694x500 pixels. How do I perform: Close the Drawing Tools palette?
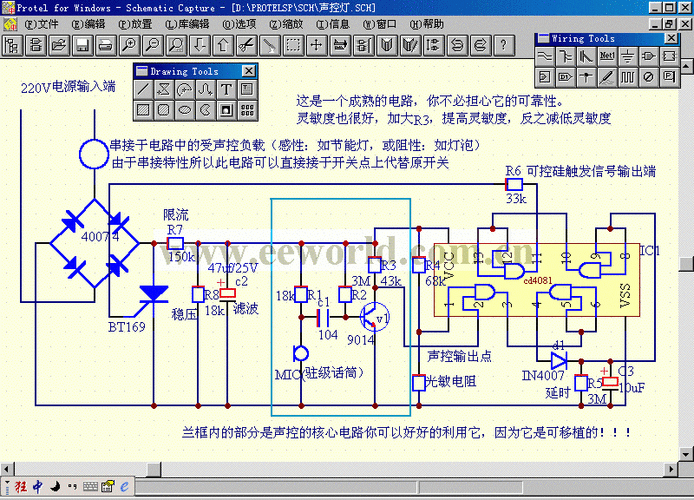coord(249,71)
